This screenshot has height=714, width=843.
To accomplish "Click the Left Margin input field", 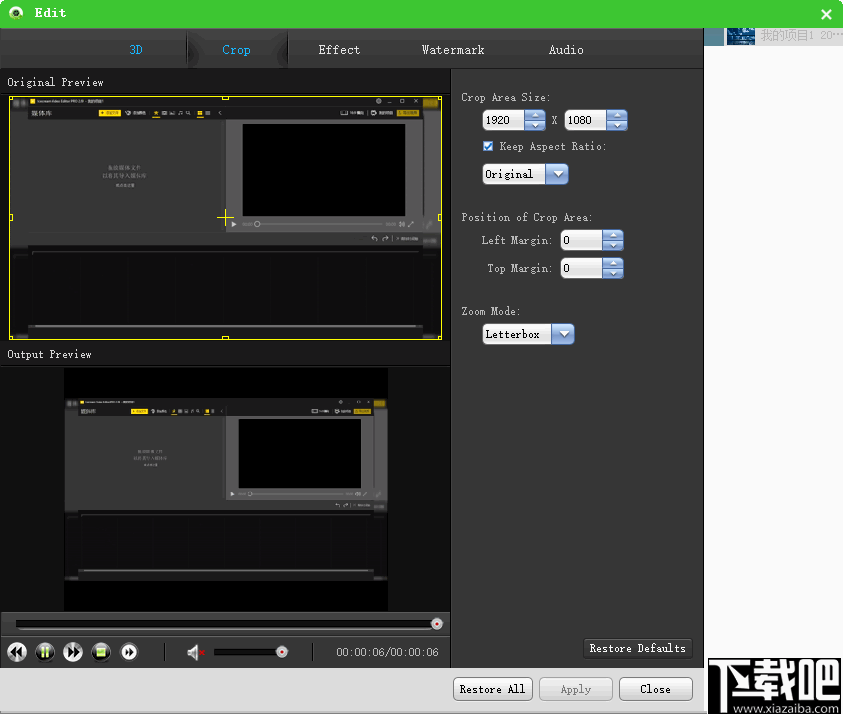I will (x=581, y=240).
